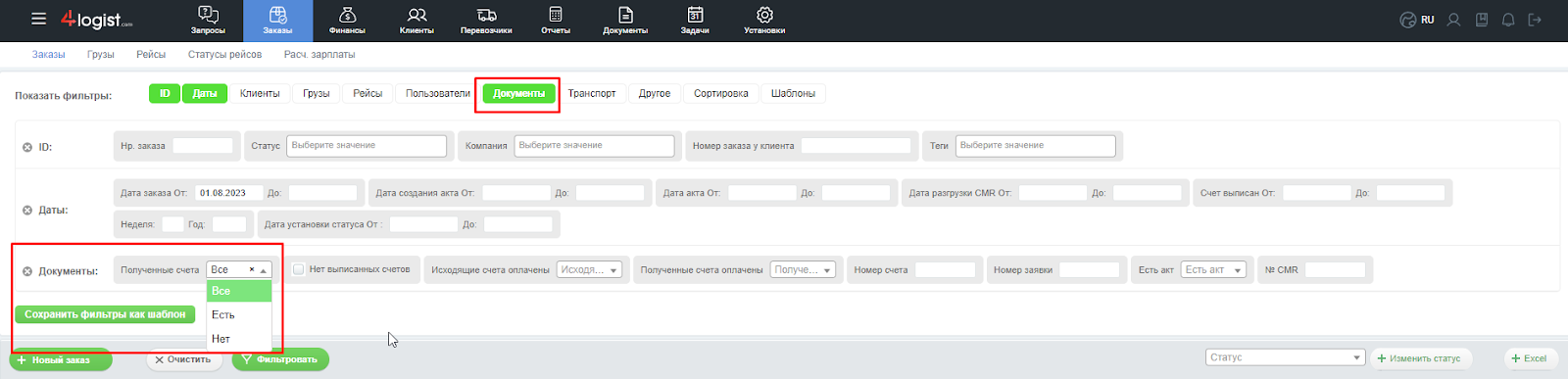
Task: Click Сохранить фильтры как шаблон
Action: click(105, 314)
